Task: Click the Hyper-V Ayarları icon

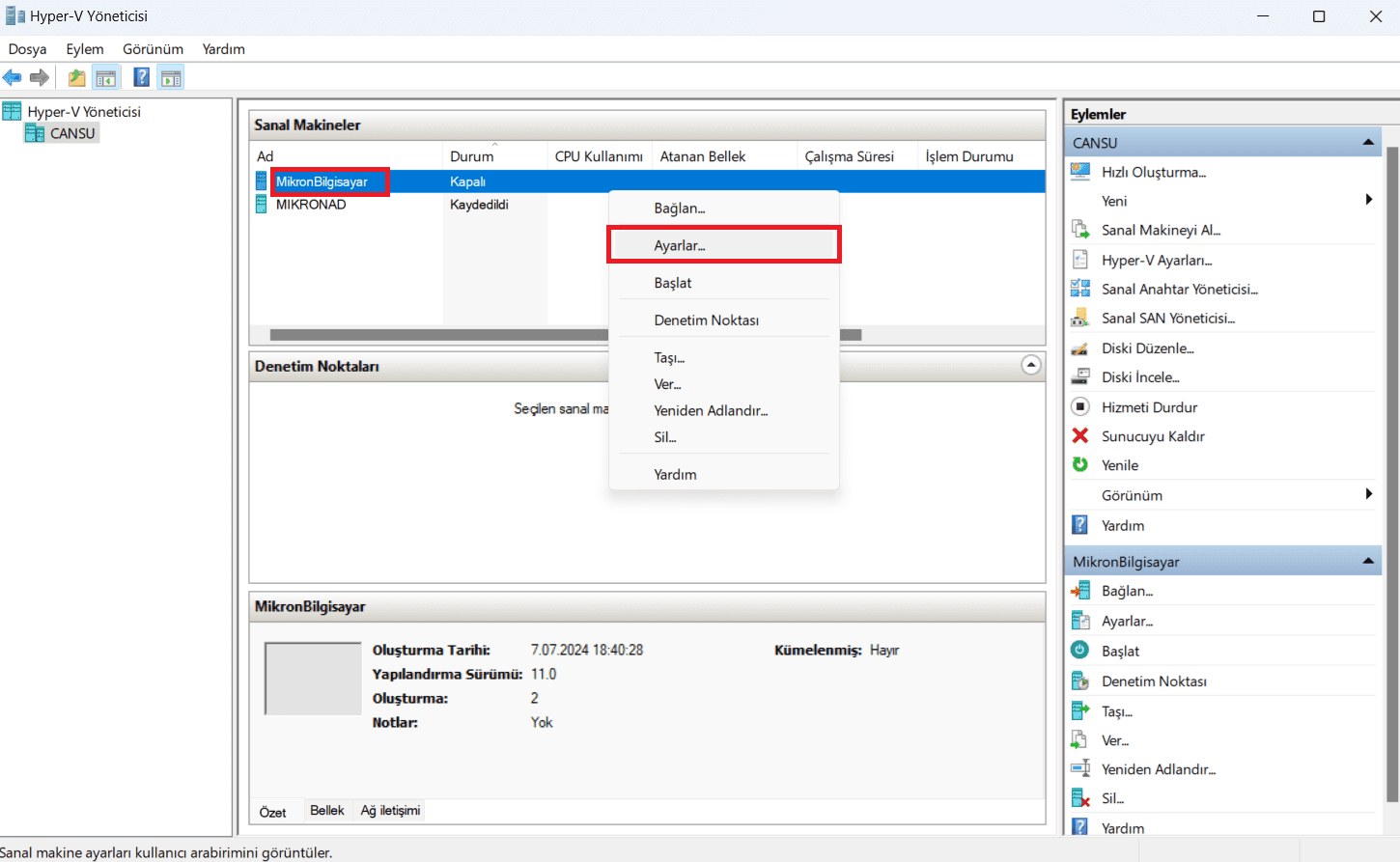Action: click(1080, 260)
